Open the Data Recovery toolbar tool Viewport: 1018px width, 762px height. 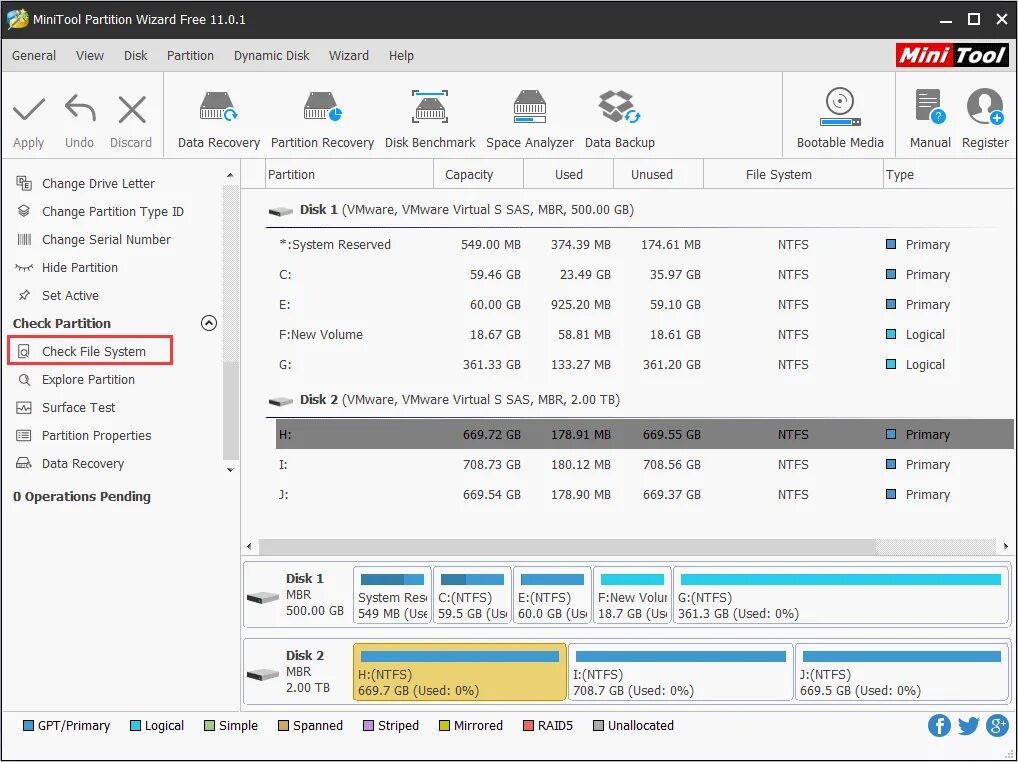pyautogui.click(x=218, y=121)
